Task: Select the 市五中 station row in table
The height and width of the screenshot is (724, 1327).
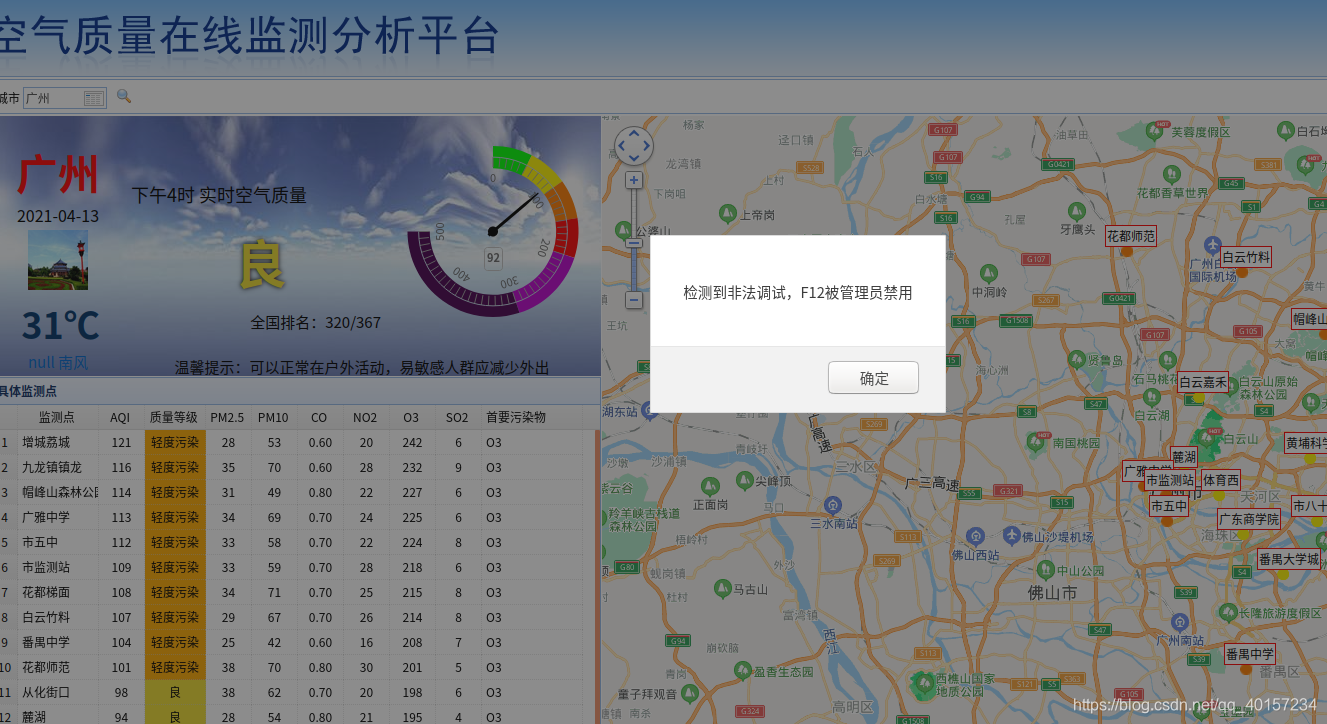Action: [x=297, y=542]
